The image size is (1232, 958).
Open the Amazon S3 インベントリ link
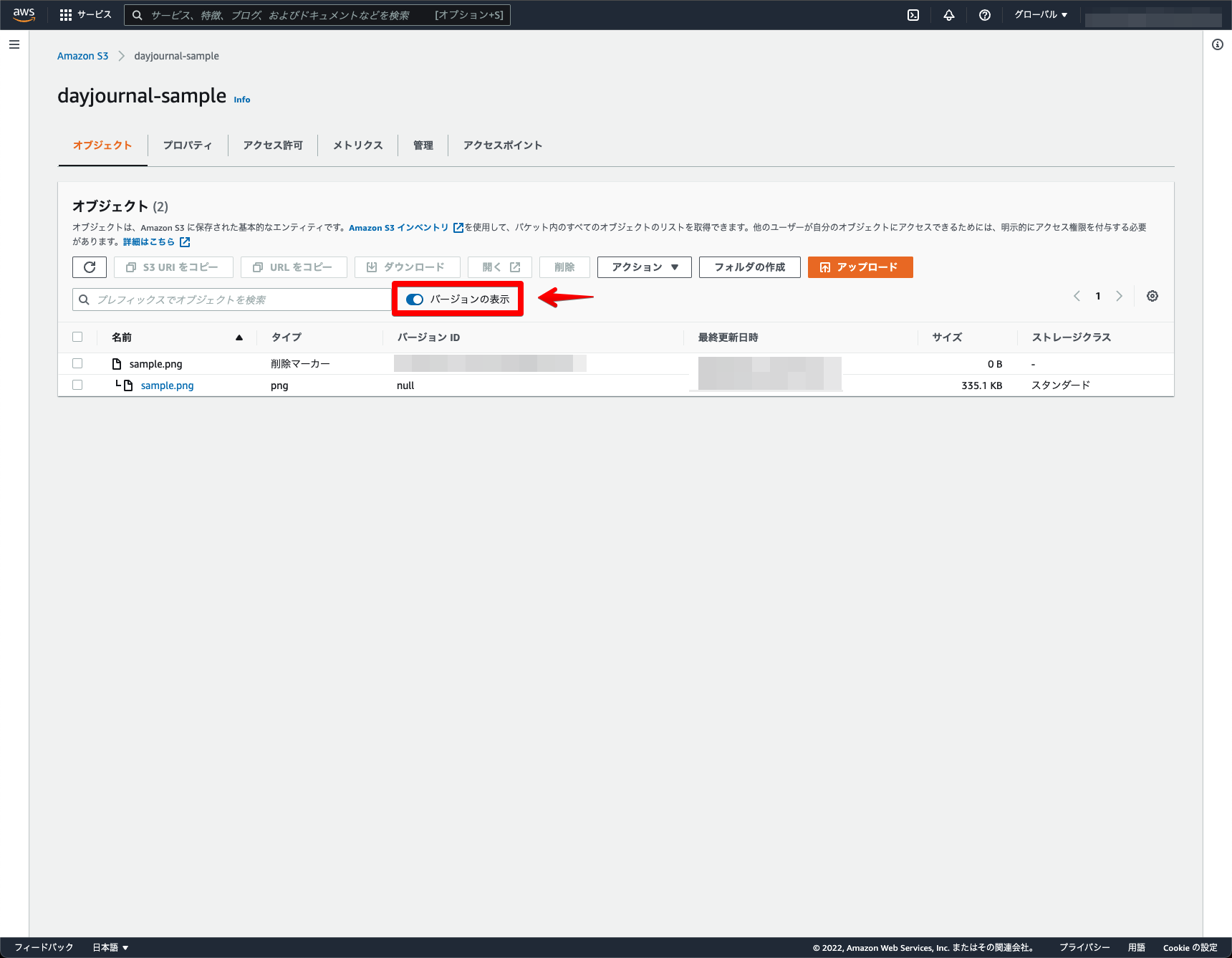(x=406, y=228)
